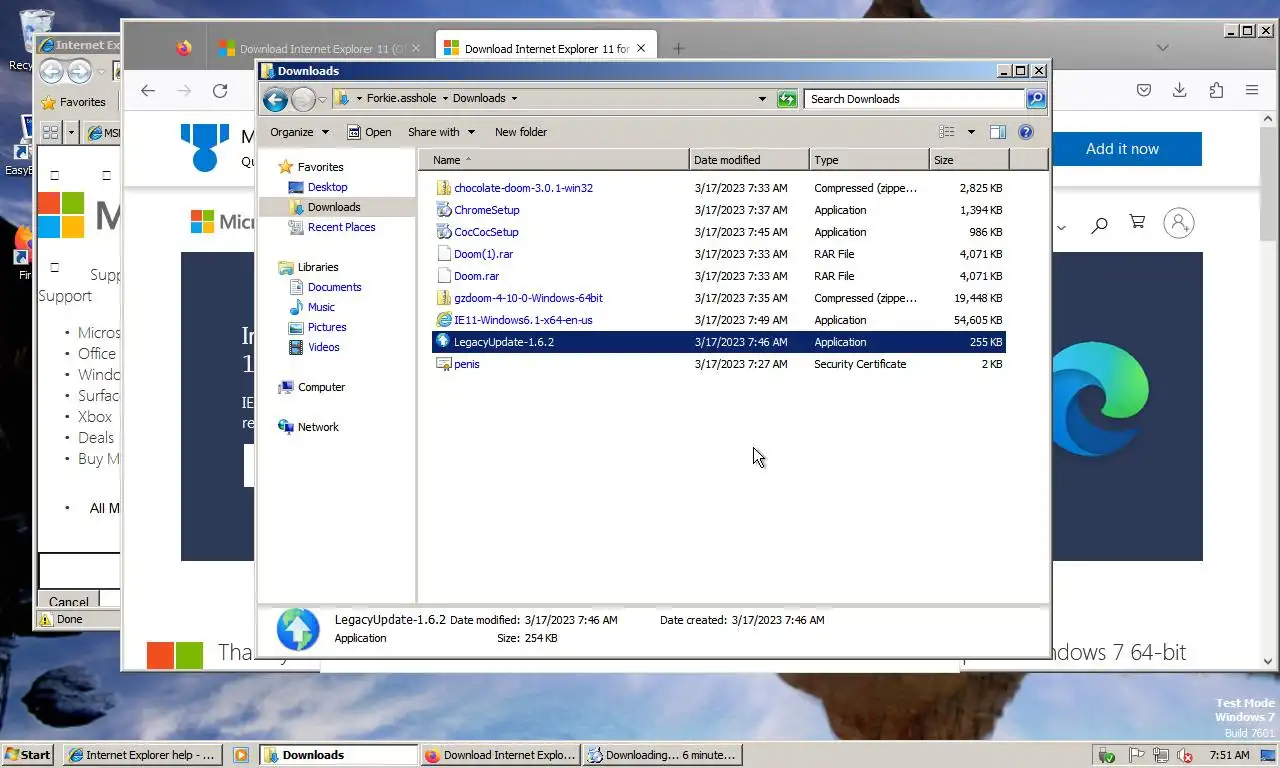Open Downloading taskbar item
This screenshot has width=1280, height=768.
point(663,755)
